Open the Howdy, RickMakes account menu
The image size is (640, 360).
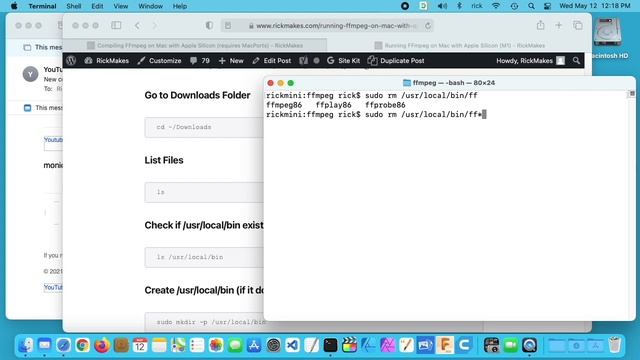coord(530,60)
